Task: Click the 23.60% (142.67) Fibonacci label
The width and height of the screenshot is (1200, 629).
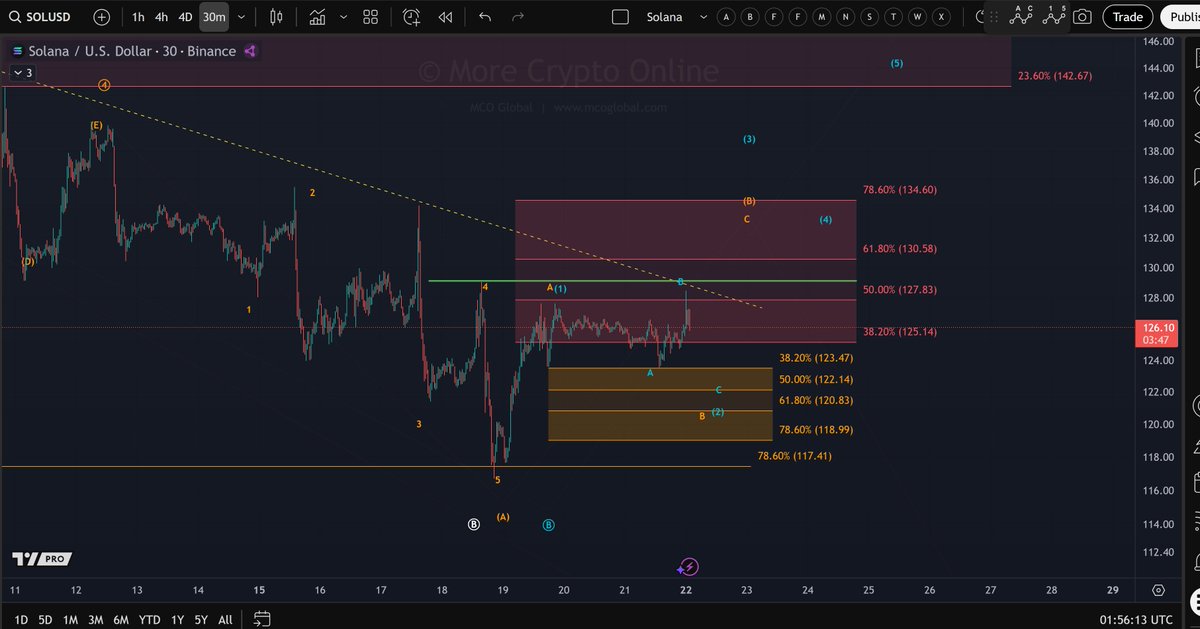Action: tap(1055, 76)
